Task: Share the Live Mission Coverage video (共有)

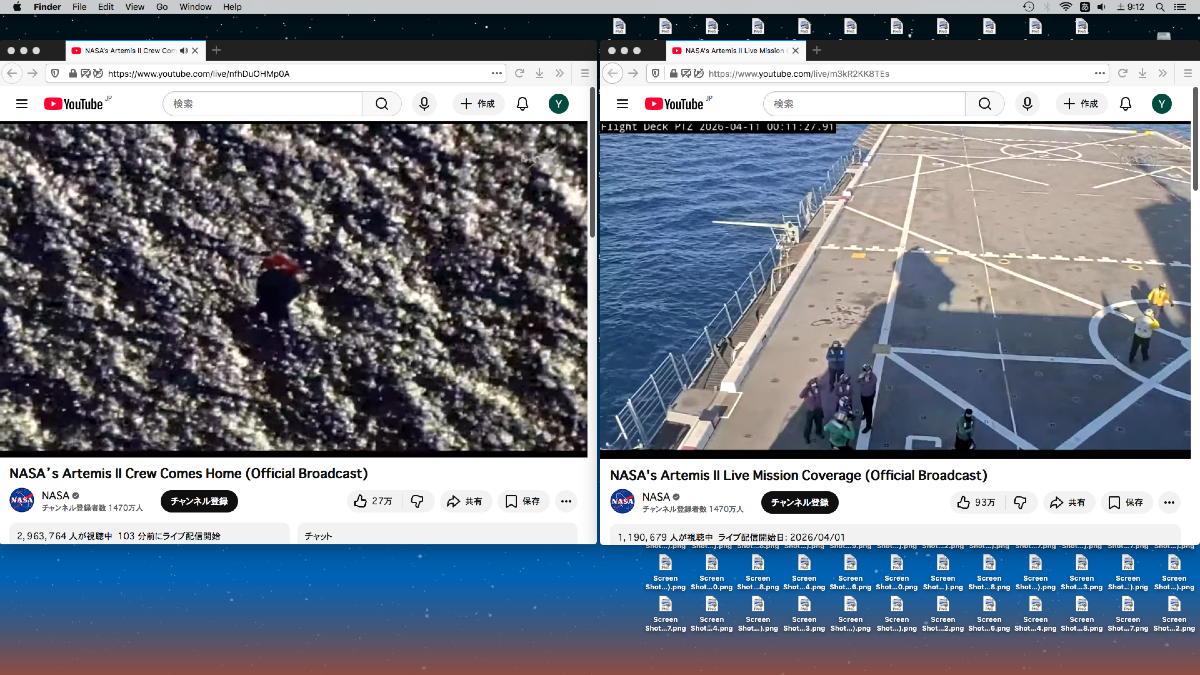Action: (x=1068, y=501)
